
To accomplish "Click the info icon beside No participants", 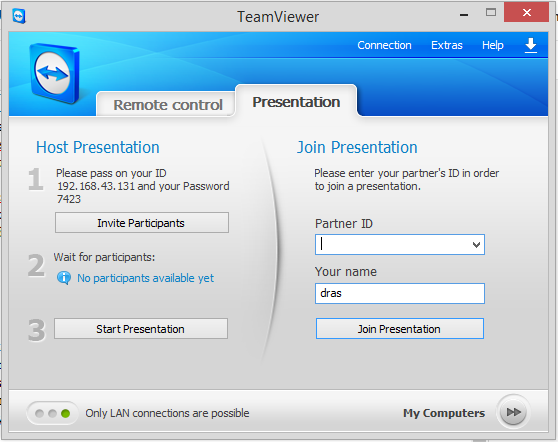I will [64, 278].
